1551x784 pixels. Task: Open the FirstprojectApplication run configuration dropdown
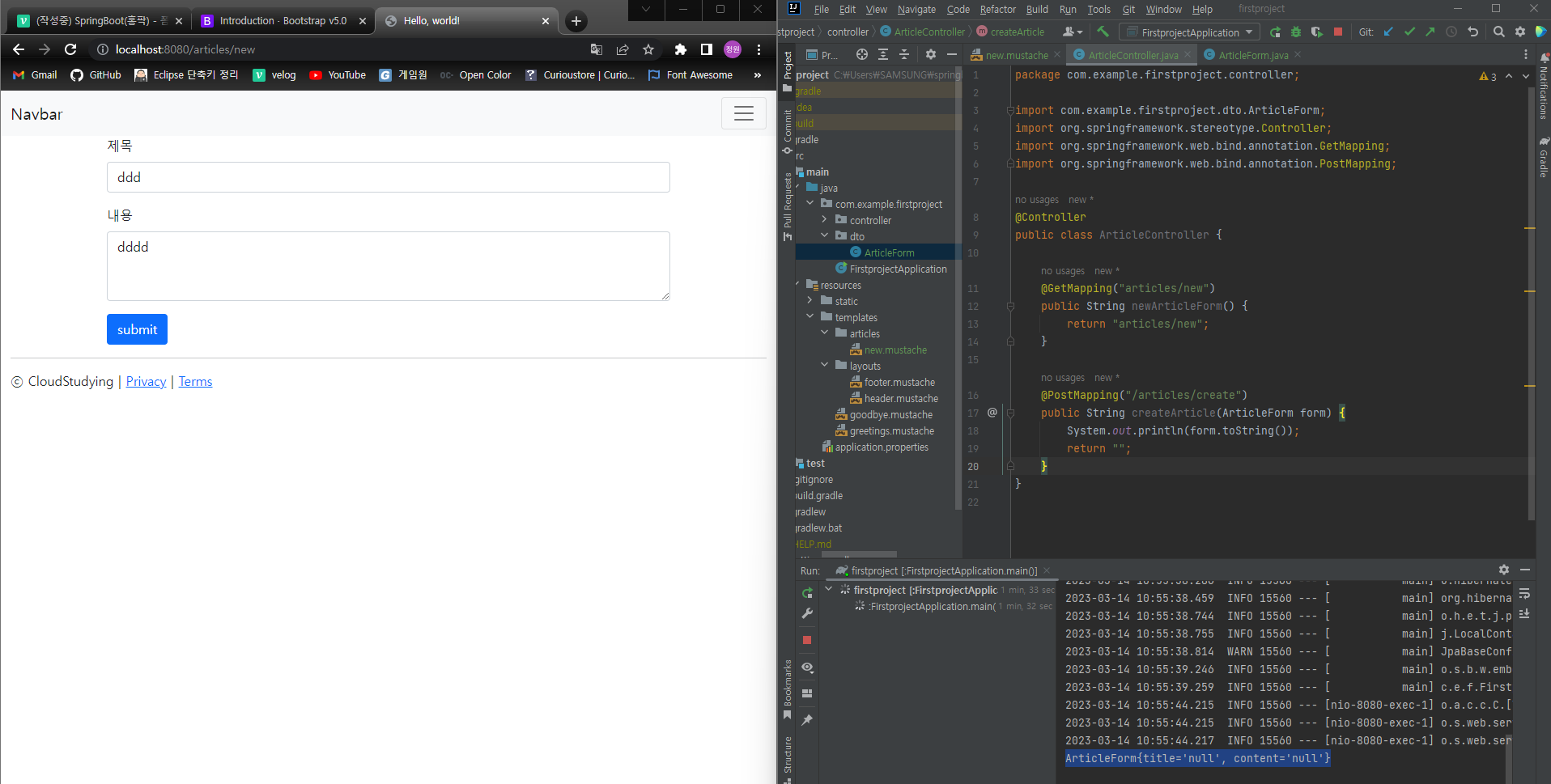coord(1189,32)
